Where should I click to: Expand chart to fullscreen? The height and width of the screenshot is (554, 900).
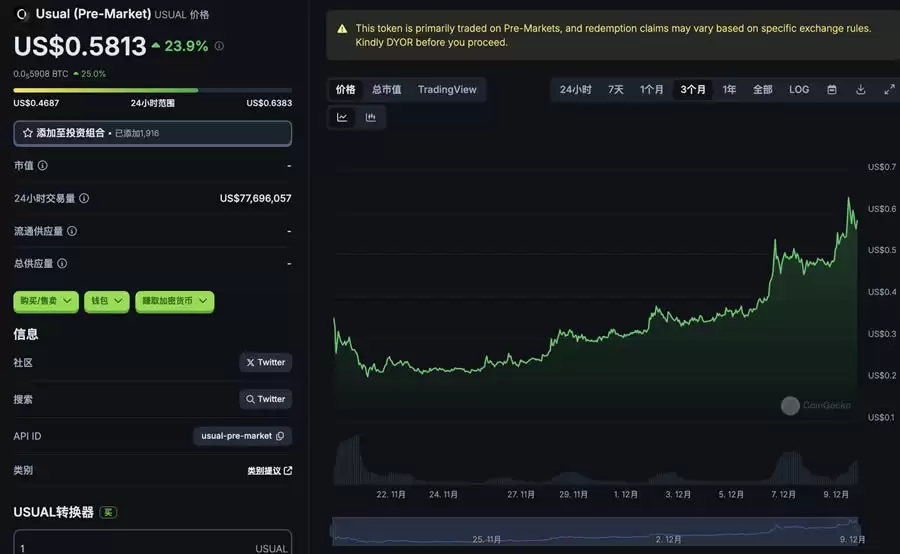[889, 90]
